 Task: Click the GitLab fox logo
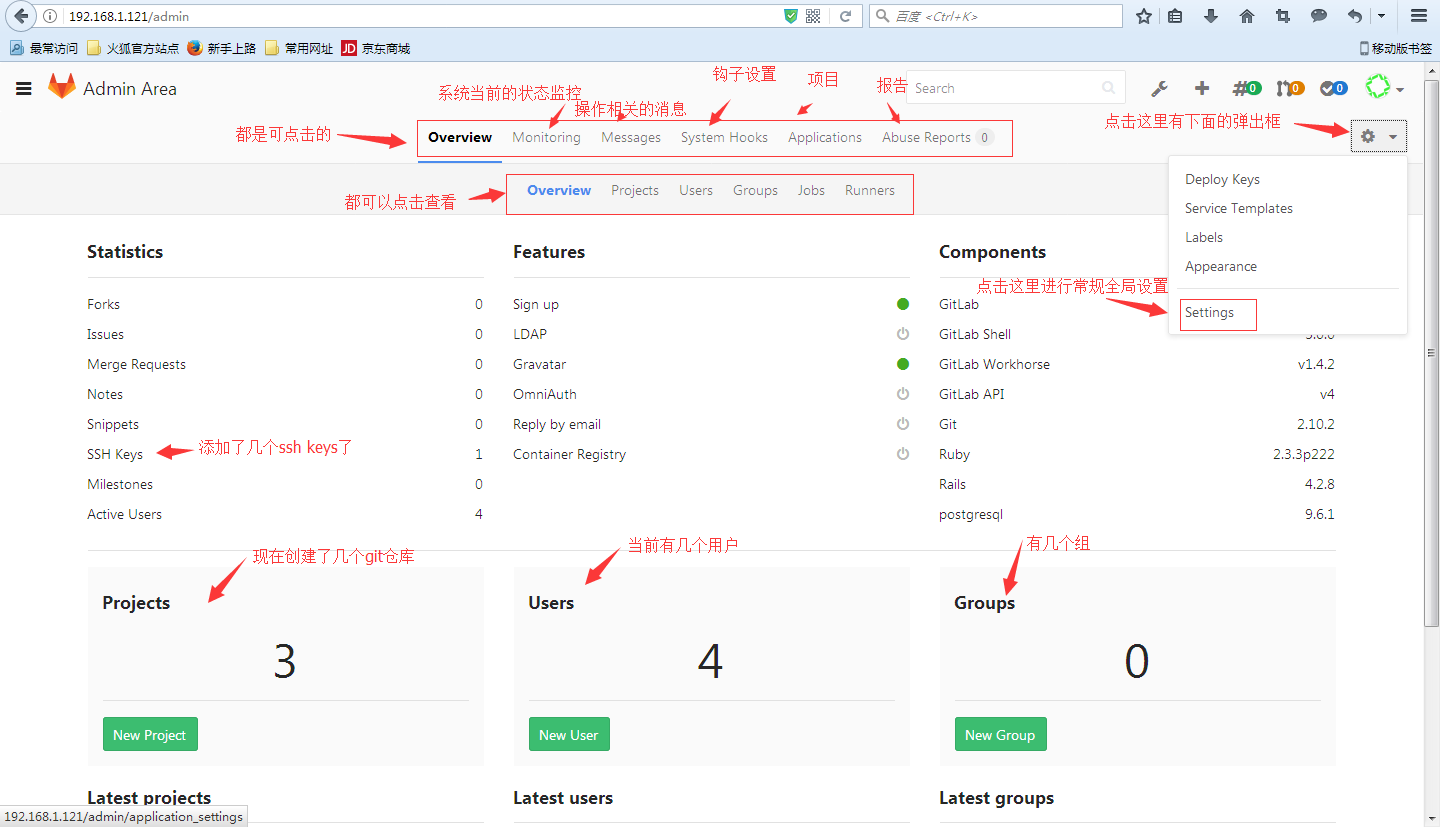pyautogui.click(x=62, y=88)
